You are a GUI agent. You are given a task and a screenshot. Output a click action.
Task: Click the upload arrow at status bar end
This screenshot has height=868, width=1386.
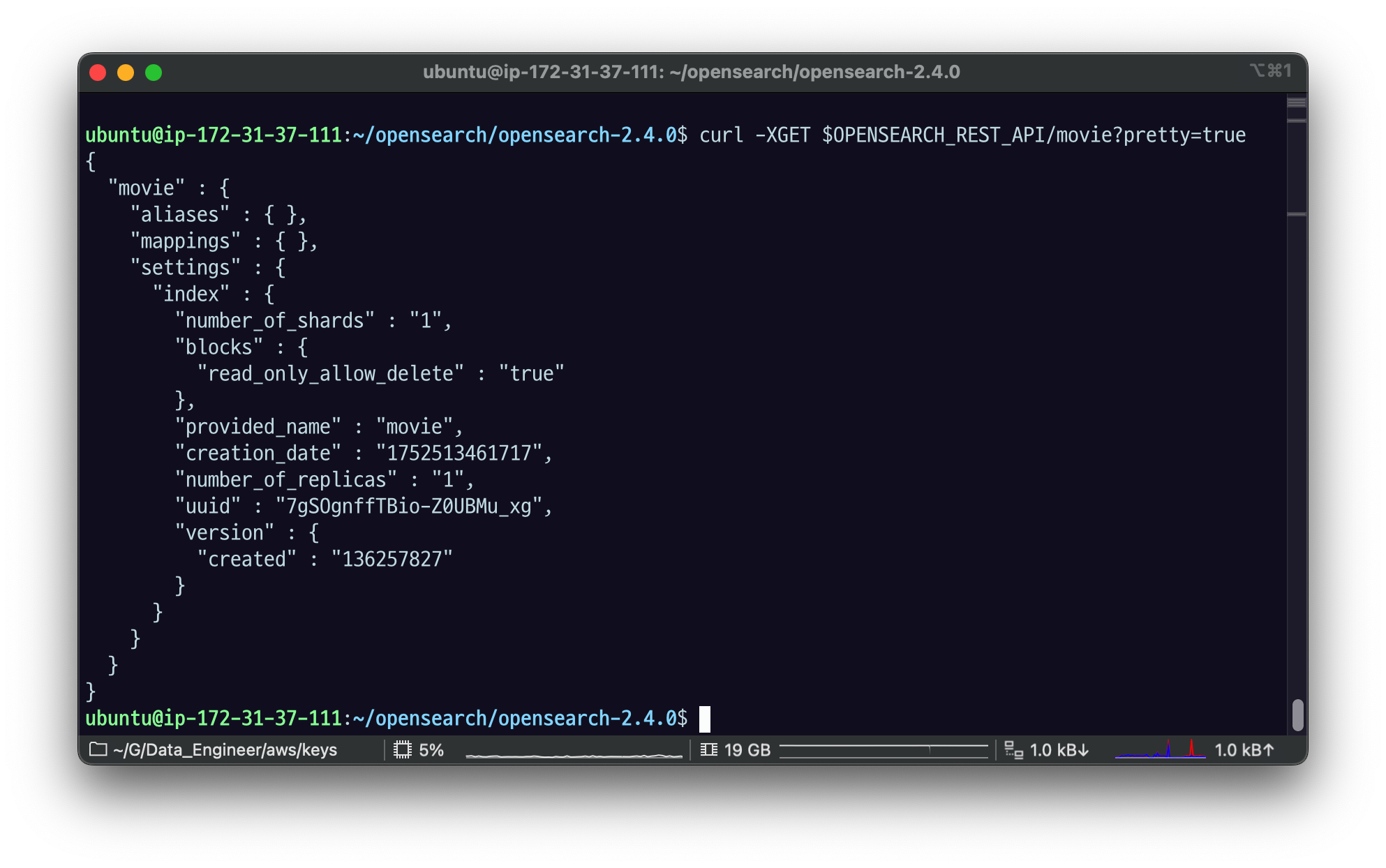click(x=1269, y=750)
